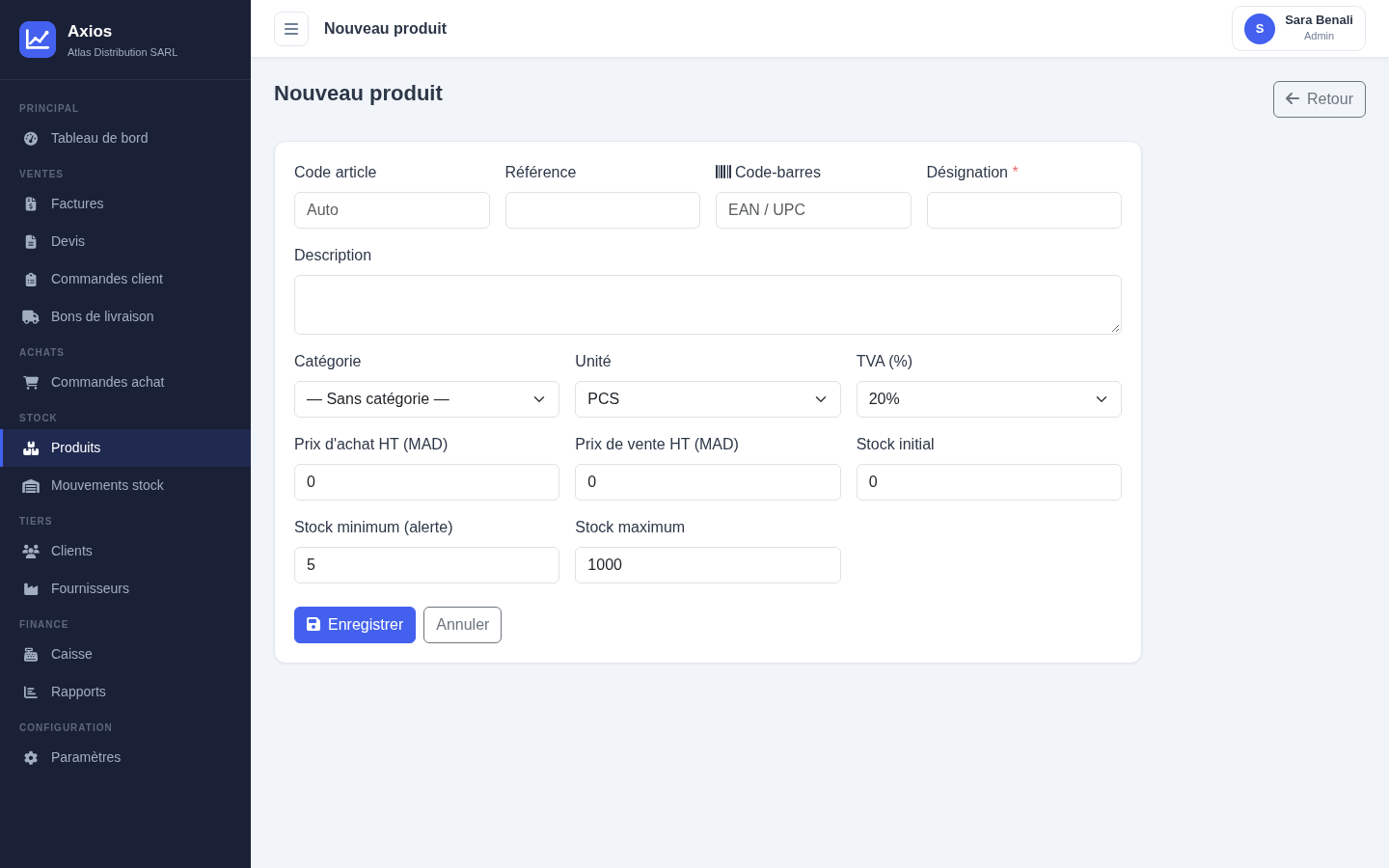The height and width of the screenshot is (868, 1389).
Task: Click inside the Description text area
Action: tap(708, 305)
